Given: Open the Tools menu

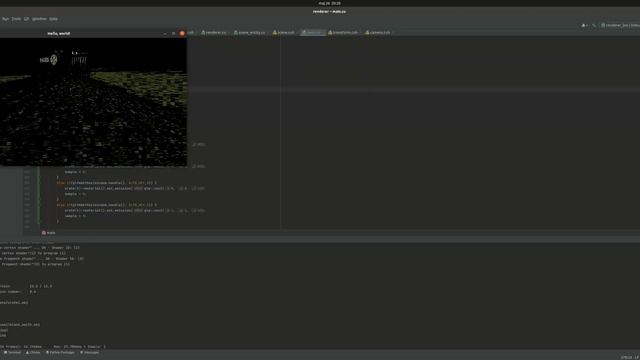Looking at the screenshot, I should click(x=16, y=19).
